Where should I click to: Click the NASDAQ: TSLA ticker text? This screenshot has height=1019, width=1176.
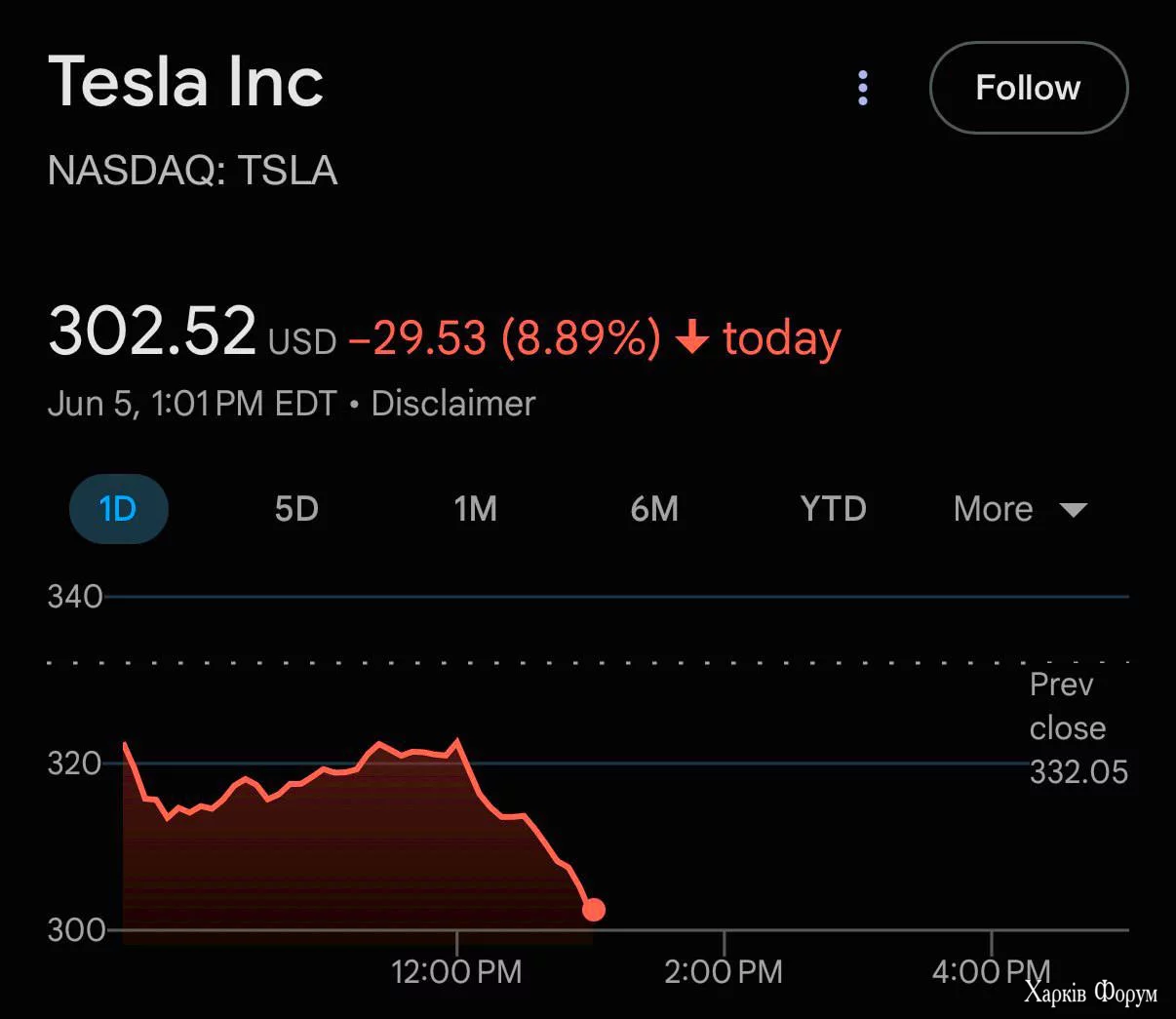pyautogui.click(x=192, y=171)
